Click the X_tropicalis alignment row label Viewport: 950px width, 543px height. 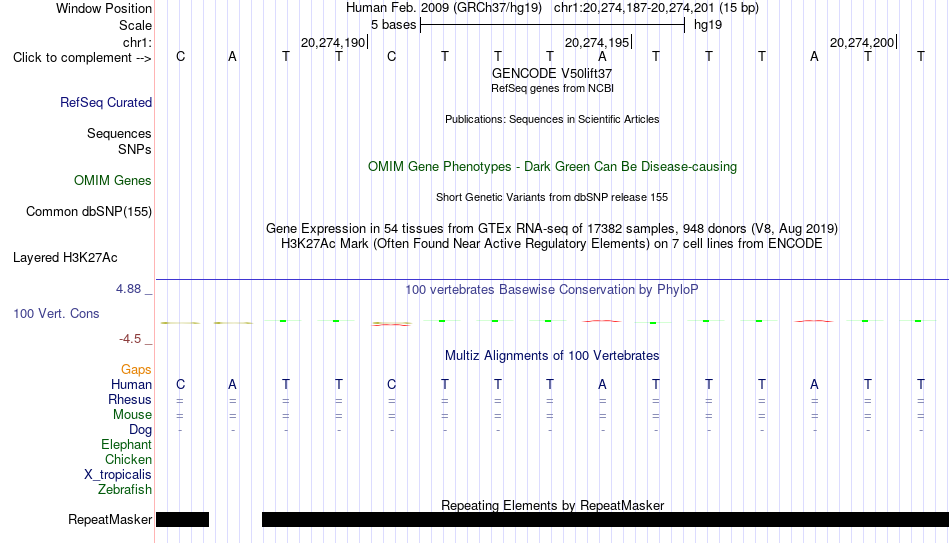[118, 475]
